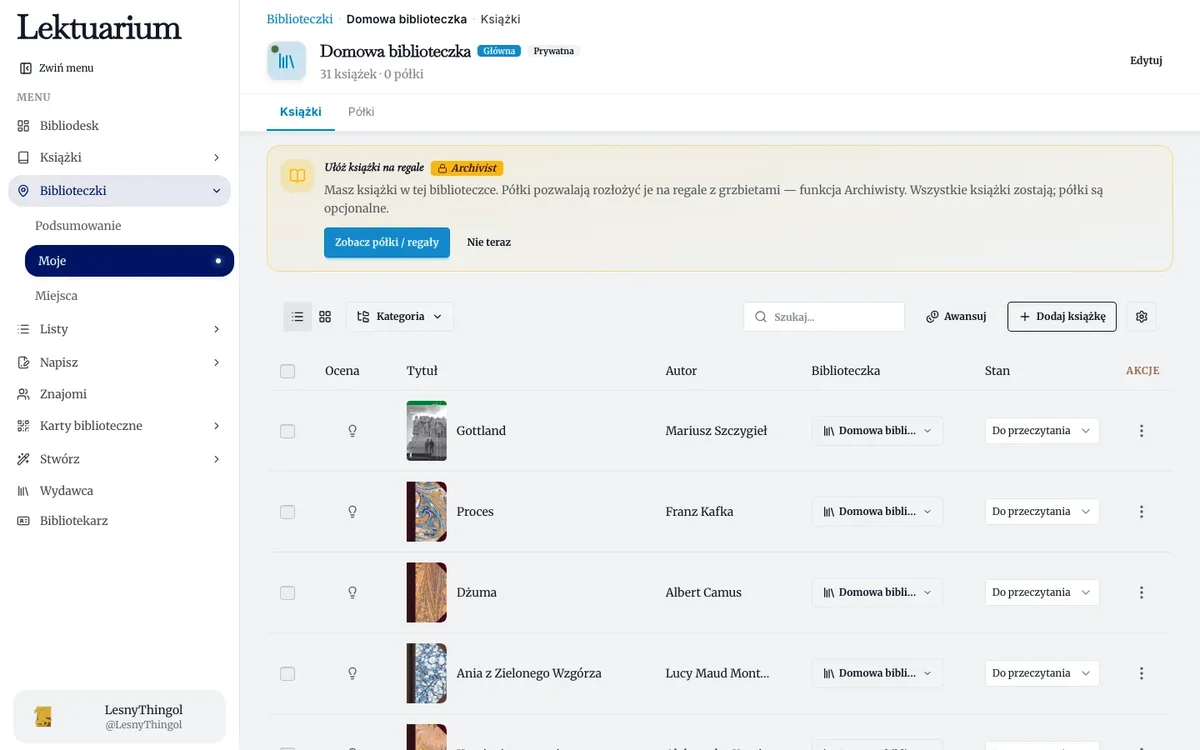Collapse the Biblioteczki sidebar section
1200x750 pixels.
217,191
